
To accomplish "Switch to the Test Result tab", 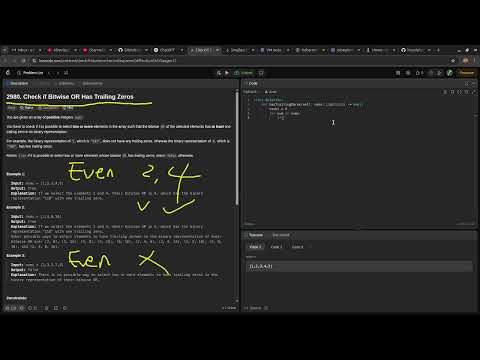I will point(281,235).
